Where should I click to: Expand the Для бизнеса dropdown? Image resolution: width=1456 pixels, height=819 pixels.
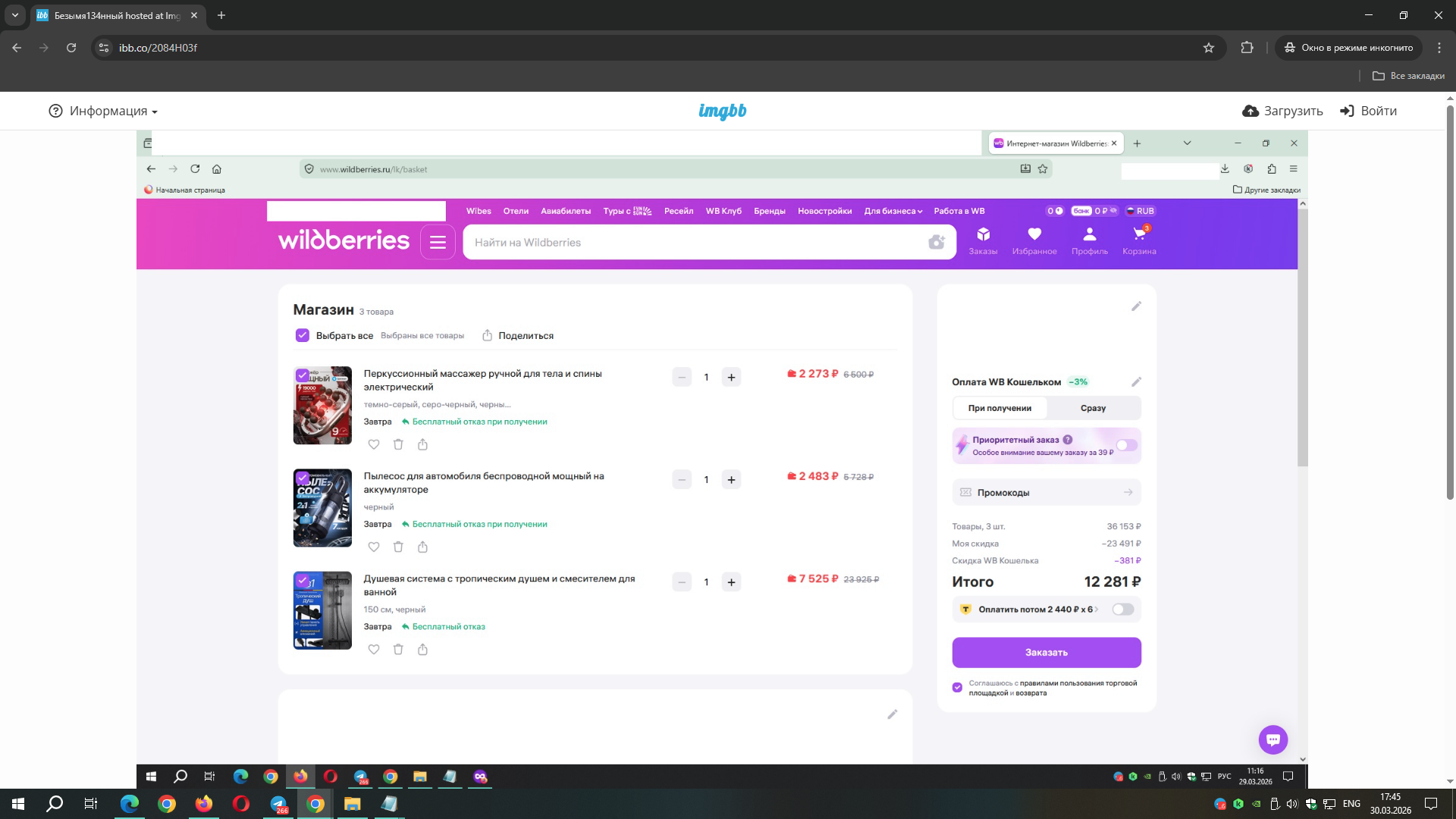point(893,211)
